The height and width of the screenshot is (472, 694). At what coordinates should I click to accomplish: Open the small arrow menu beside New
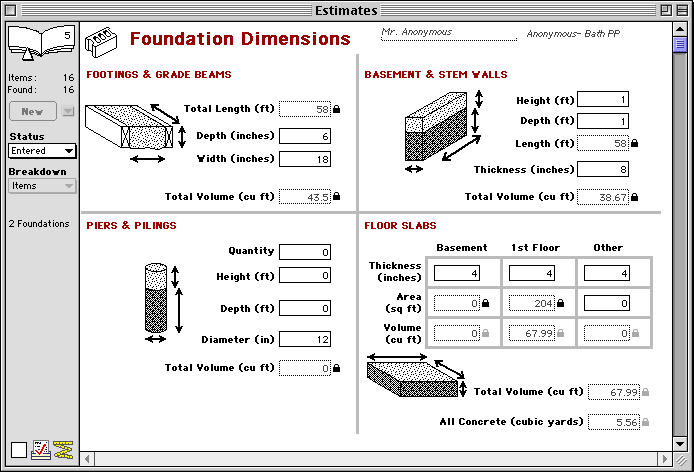pos(68,112)
